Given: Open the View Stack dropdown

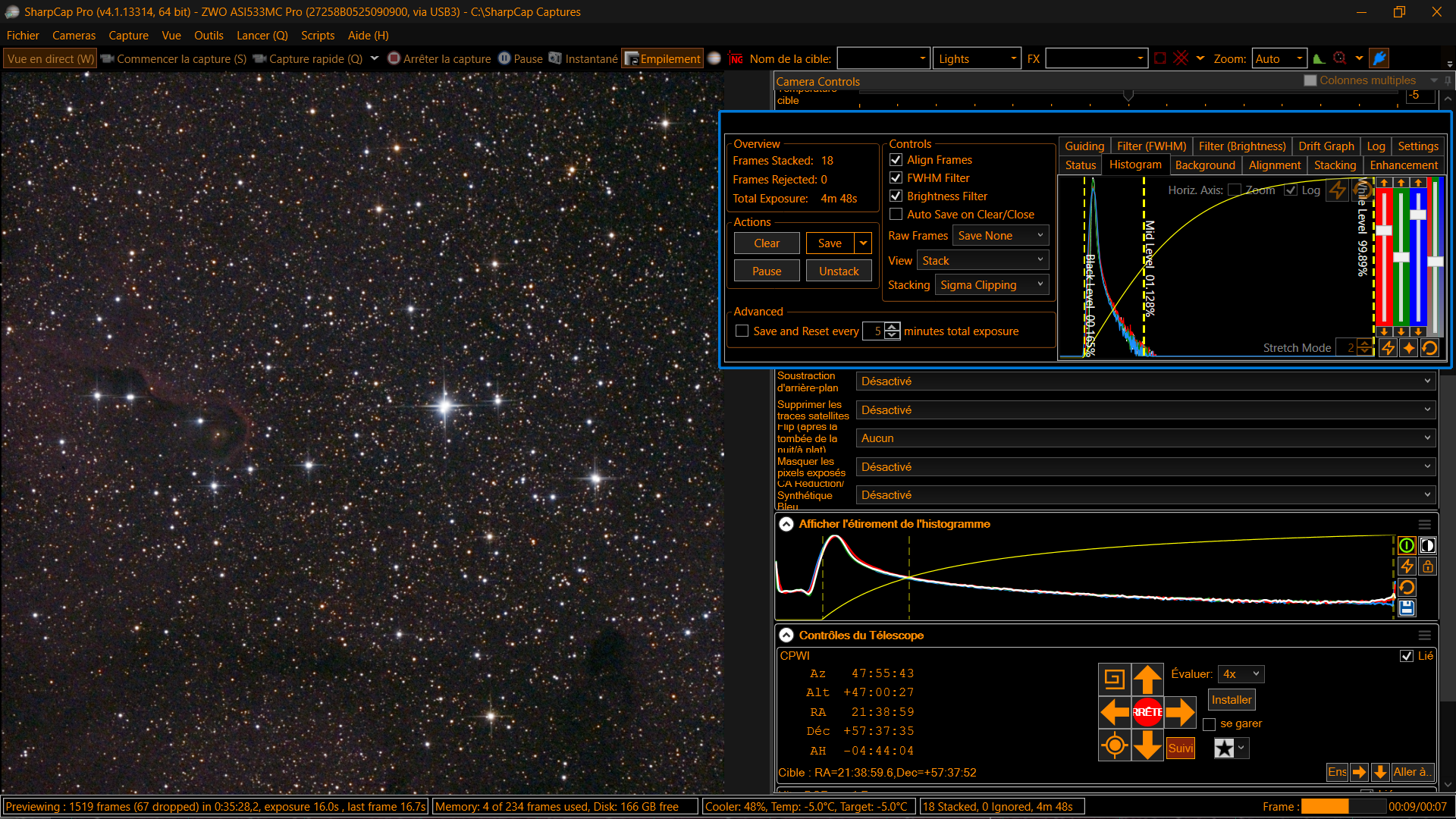Looking at the screenshot, I should tap(983, 261).
